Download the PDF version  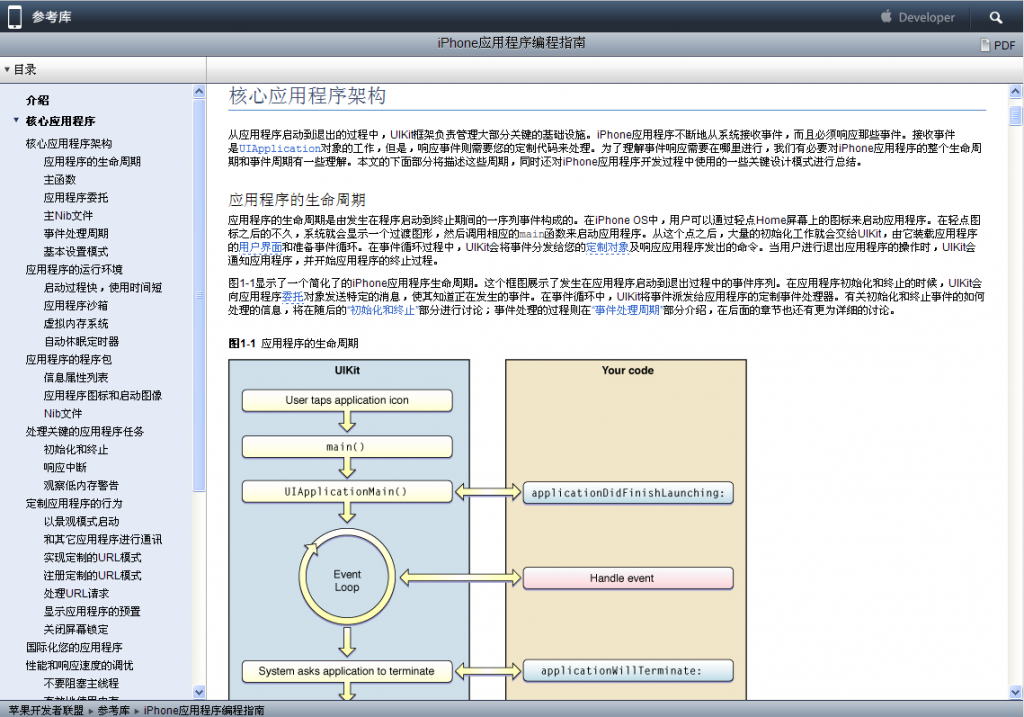click(x=998, y=45)
